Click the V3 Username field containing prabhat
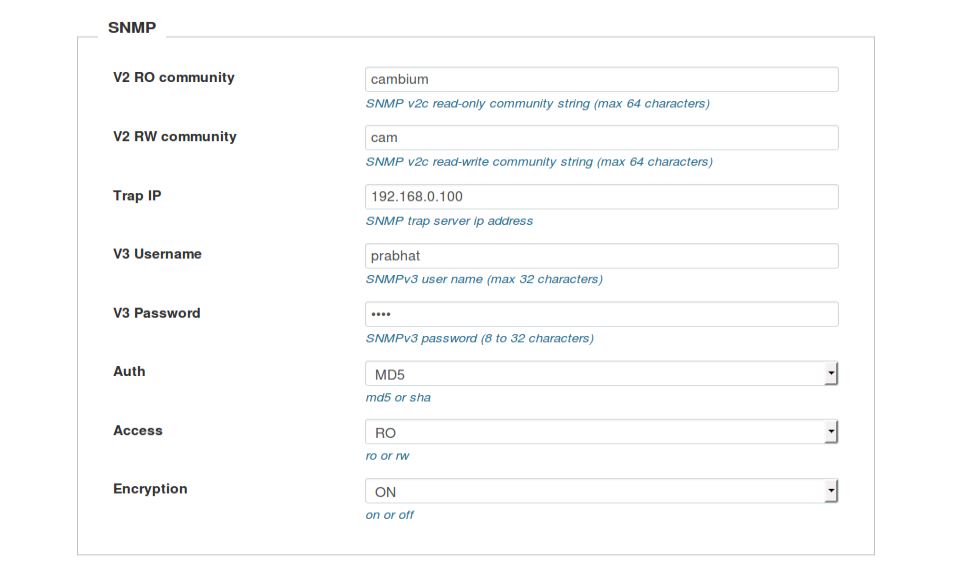 601,256
